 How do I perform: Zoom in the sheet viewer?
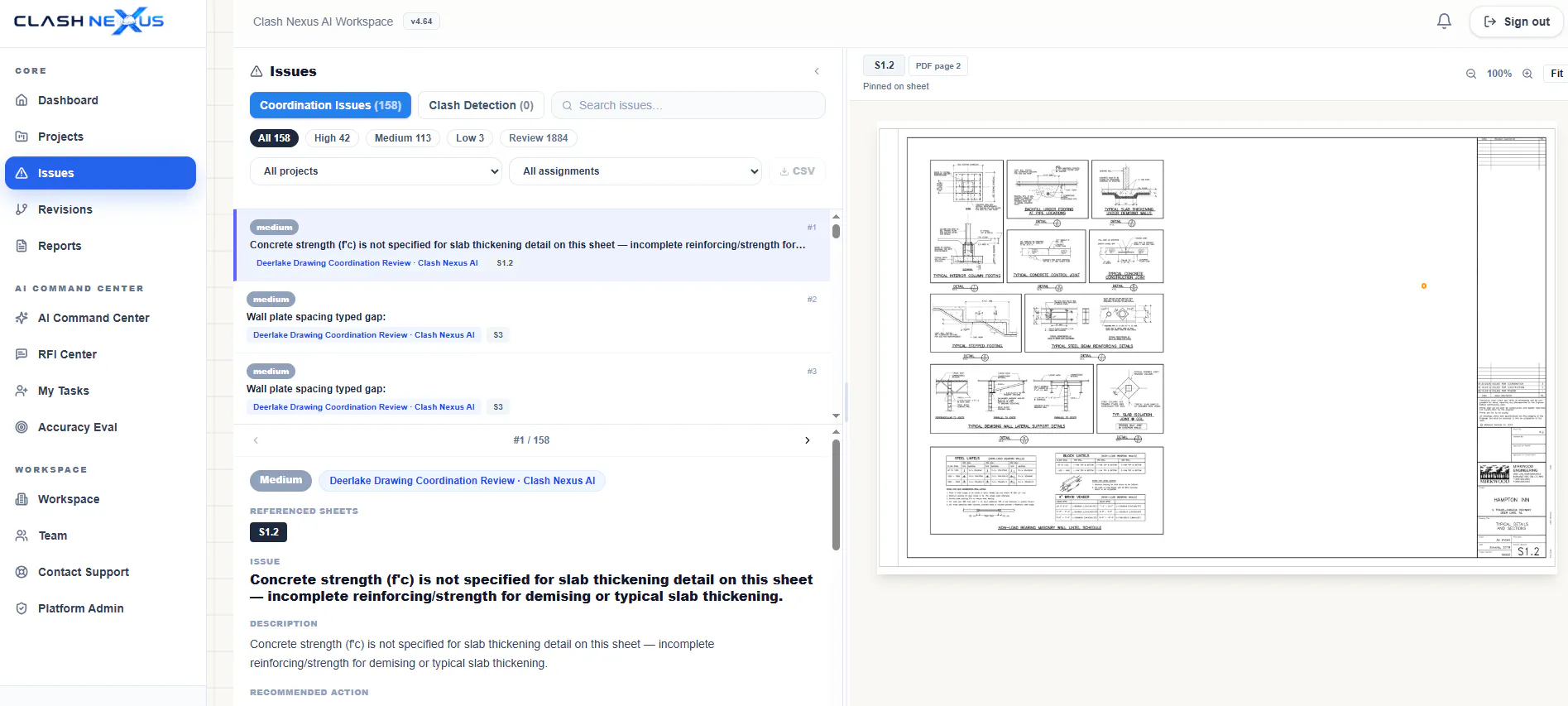click(x=1527, y=74)
